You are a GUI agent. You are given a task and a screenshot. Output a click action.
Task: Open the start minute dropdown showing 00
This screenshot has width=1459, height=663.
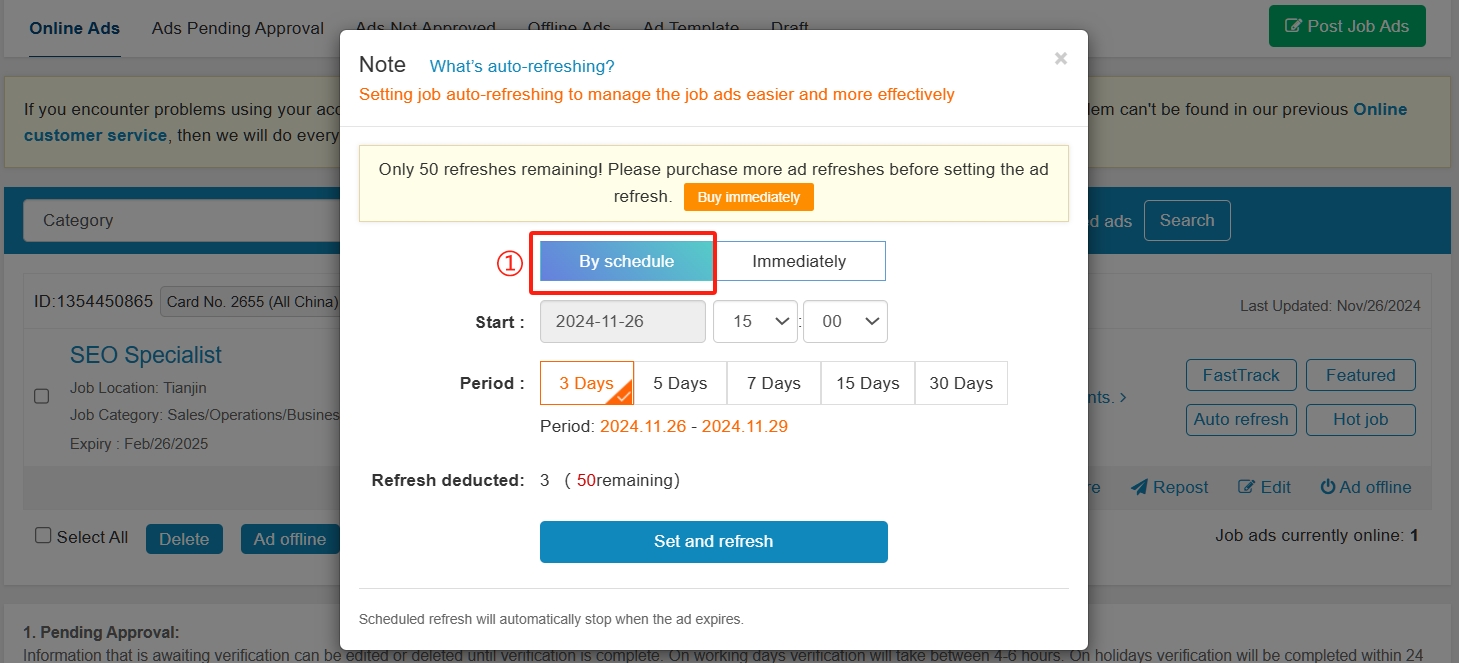pos(845,321)
